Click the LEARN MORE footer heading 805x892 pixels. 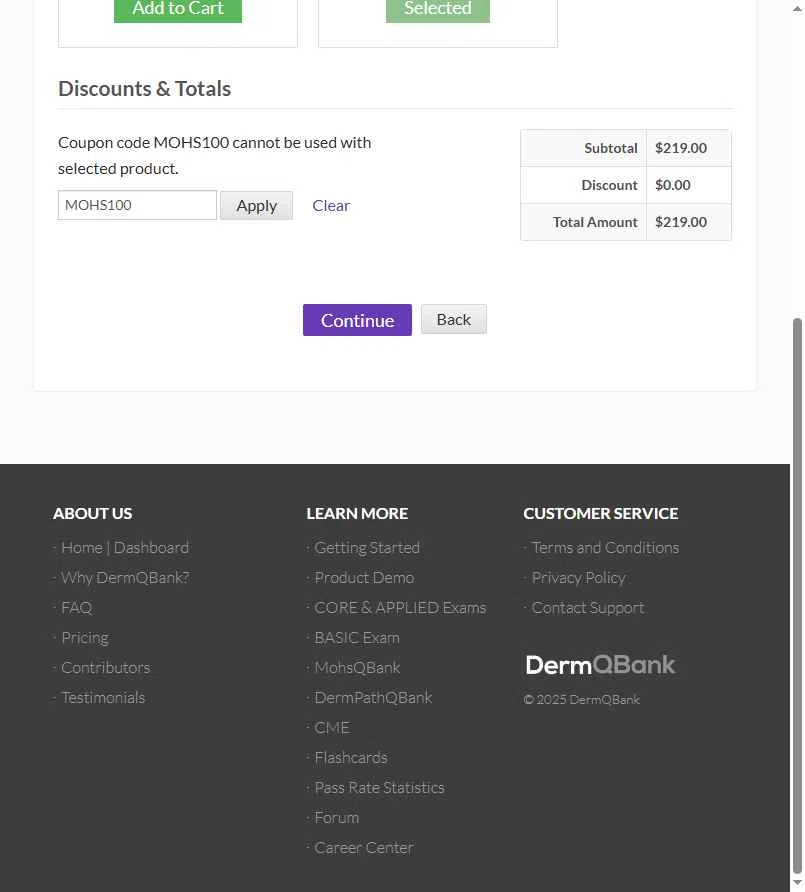click(x=357, y=513)
